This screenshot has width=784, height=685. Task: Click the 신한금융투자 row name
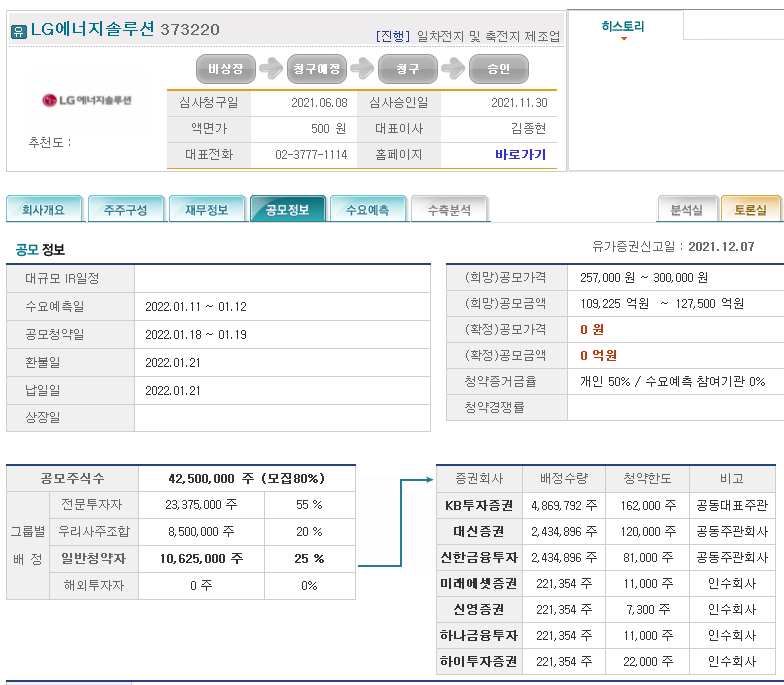tap(479, 558)
